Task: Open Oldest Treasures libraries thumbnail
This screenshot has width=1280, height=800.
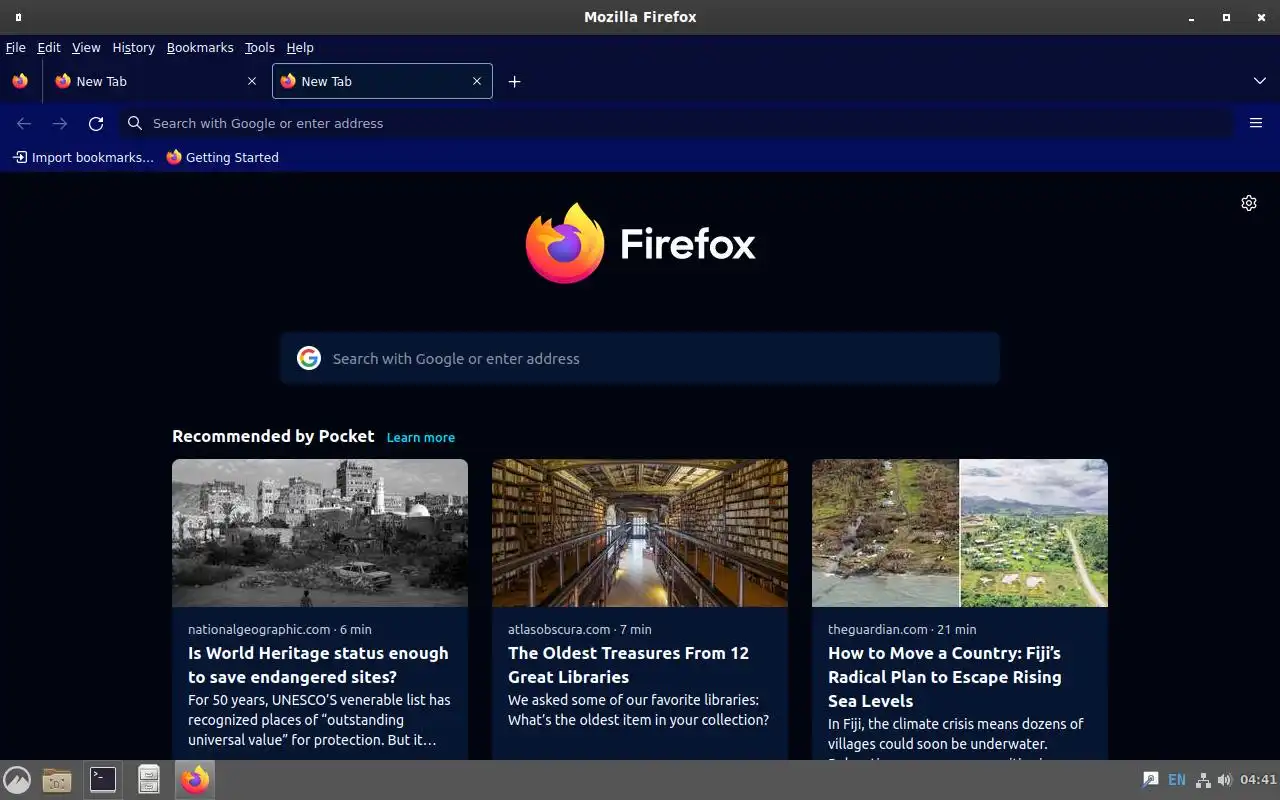Action: pyautogui.click(x=640, y=533)
